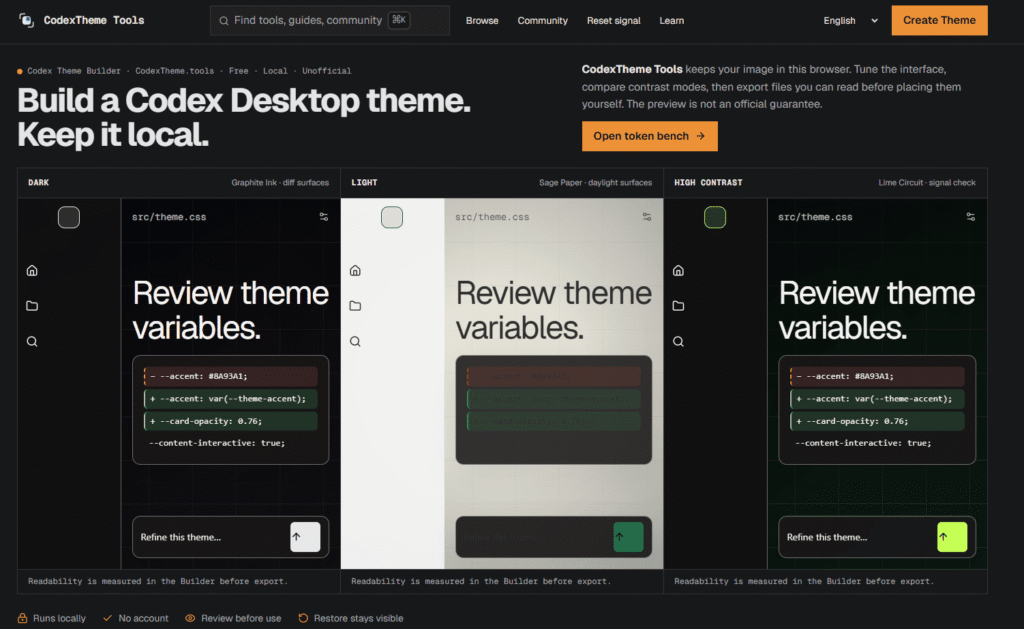This screenshot has height=629, width=1024.
Task: Click the home icon in High Contrast preview
Action: pyautogui.click(x=679, y=270)
